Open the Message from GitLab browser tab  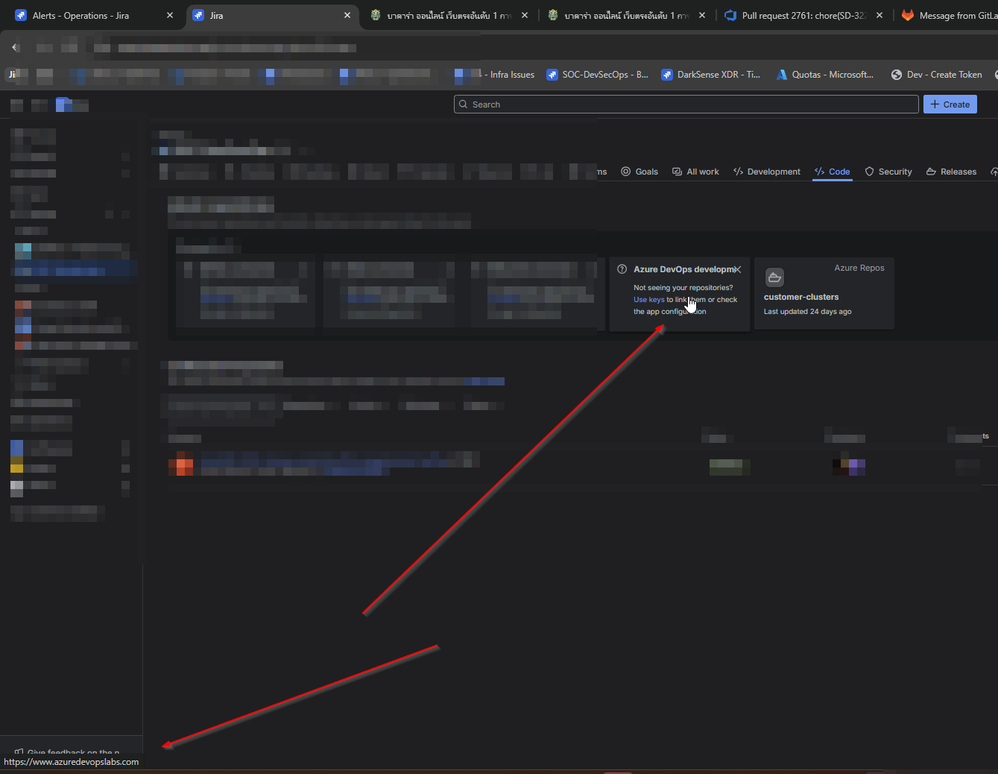click(948, 15)
